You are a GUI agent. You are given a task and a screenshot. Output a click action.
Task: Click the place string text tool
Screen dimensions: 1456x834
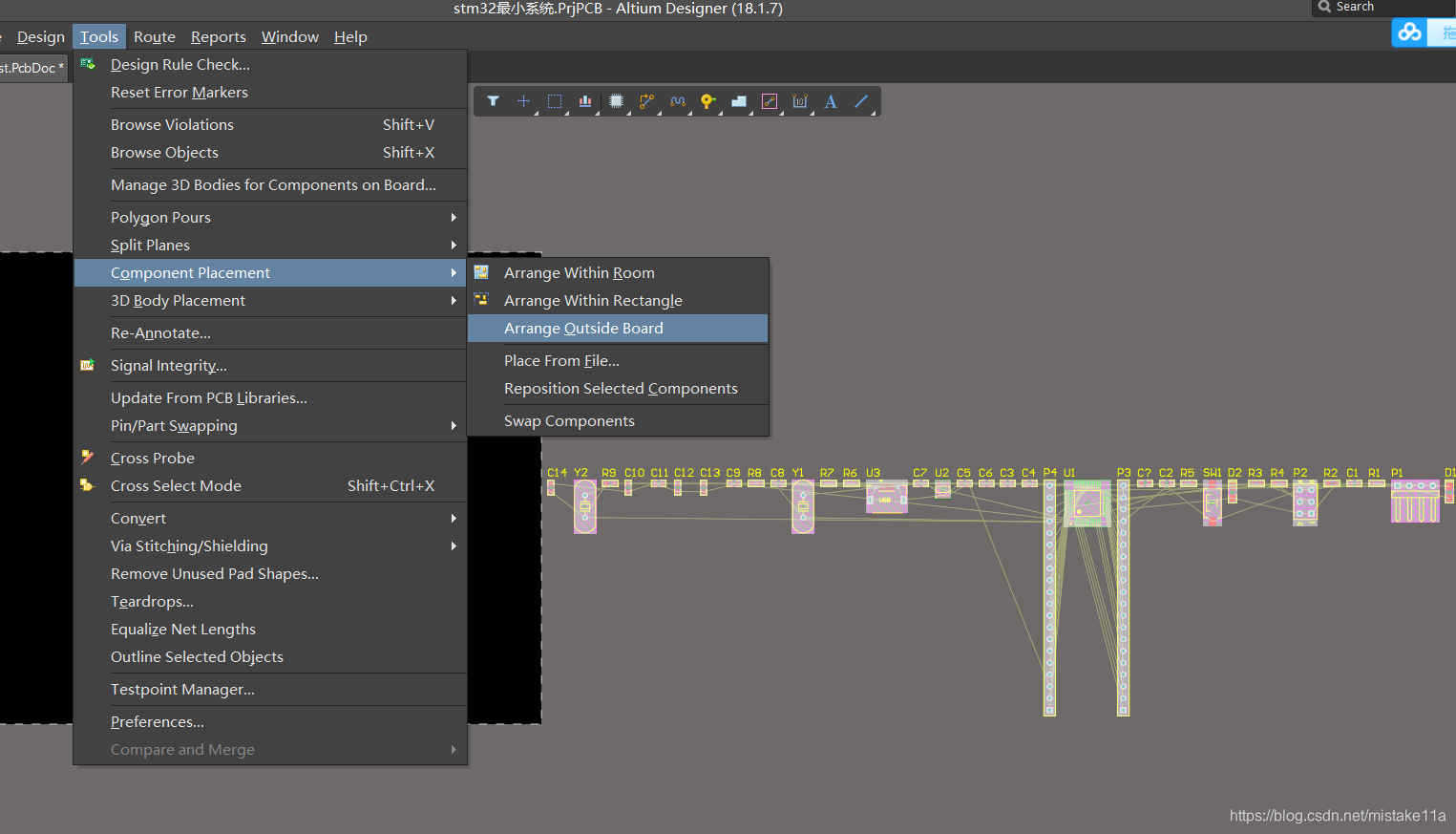831,101
